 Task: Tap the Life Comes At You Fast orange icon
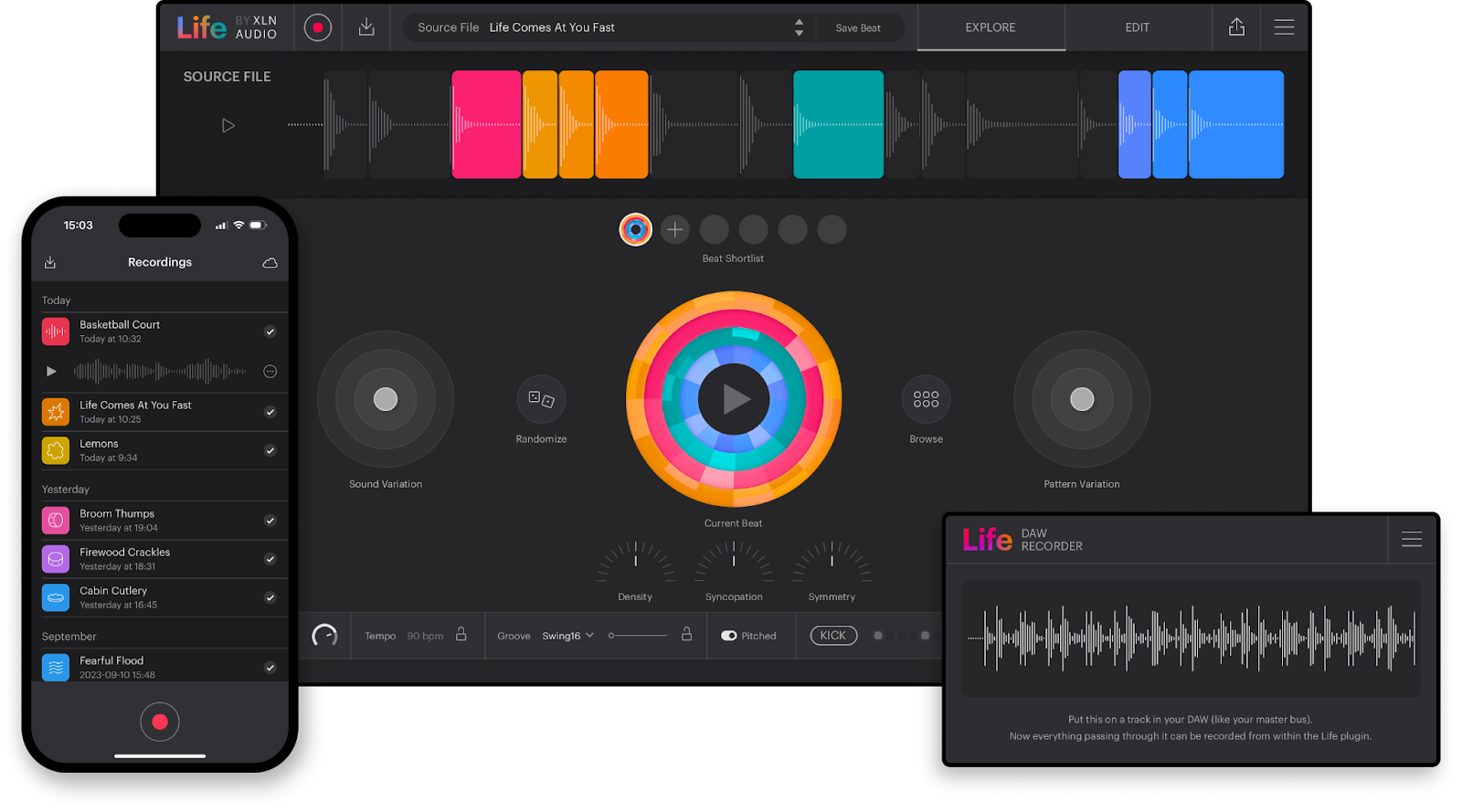[x=56, y=412]
